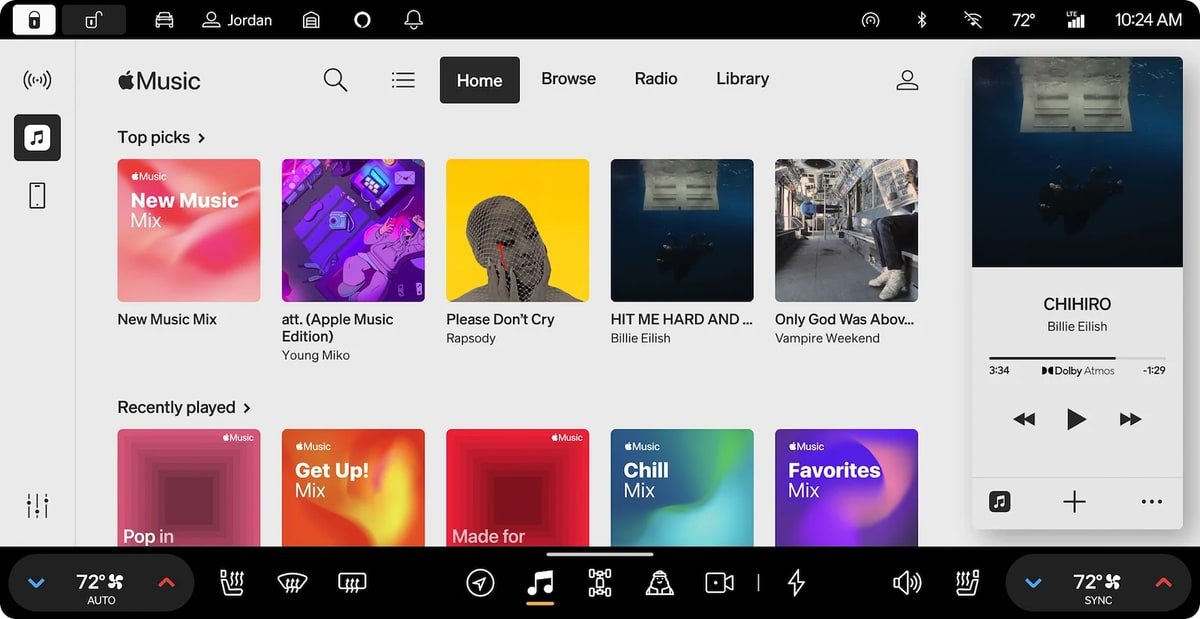Open Apple Music search
1200x619 pixels.
click(335, 80)
